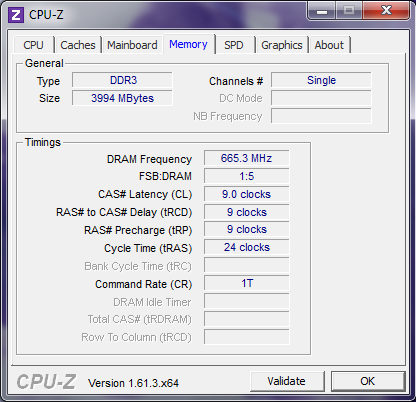Viewport: 416px width, 402px height.
Task: Click the RAS# to CAS# Delay label
Action: tap(124, 212)
